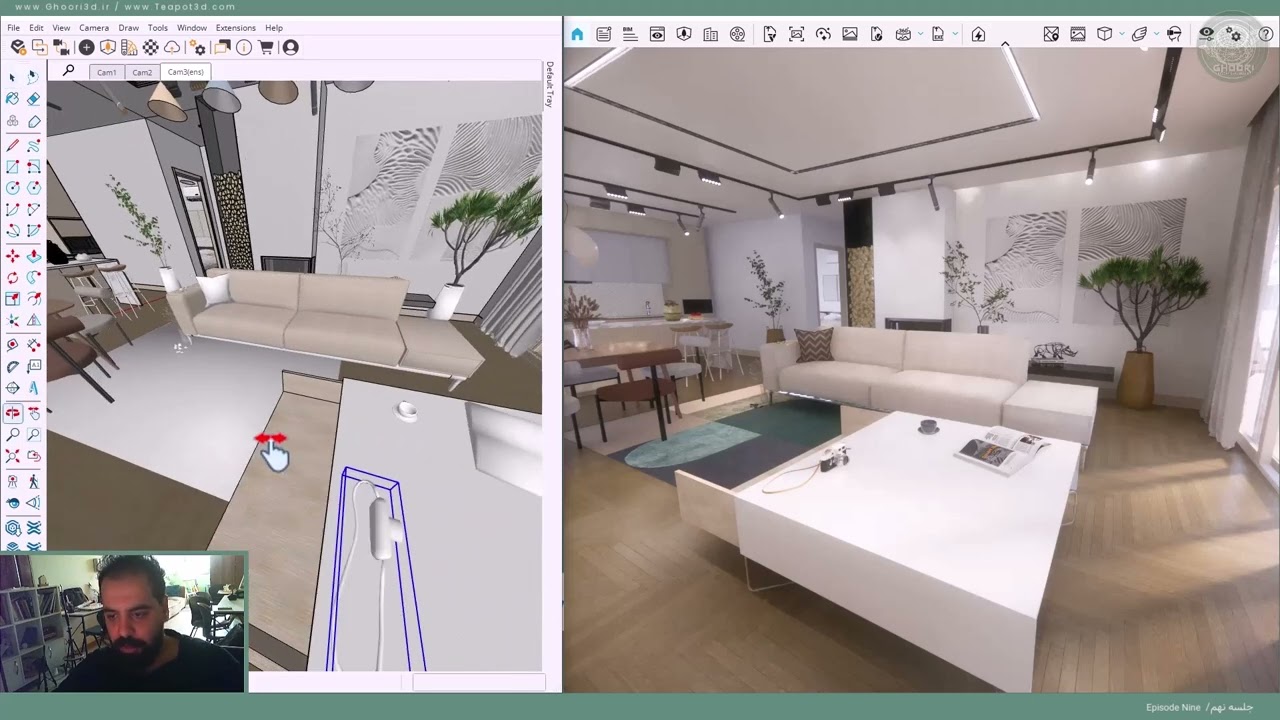This screenshot has width=1280, height=720.
Task: Open Enscape Material Editor checker icon
Action: (x=150, y=47)
